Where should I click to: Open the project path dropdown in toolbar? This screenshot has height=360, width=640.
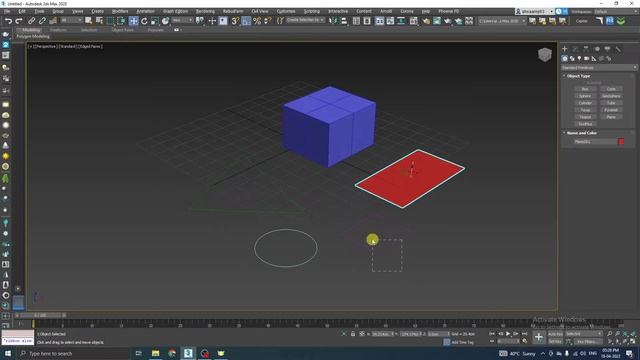(x=502, y=20)
